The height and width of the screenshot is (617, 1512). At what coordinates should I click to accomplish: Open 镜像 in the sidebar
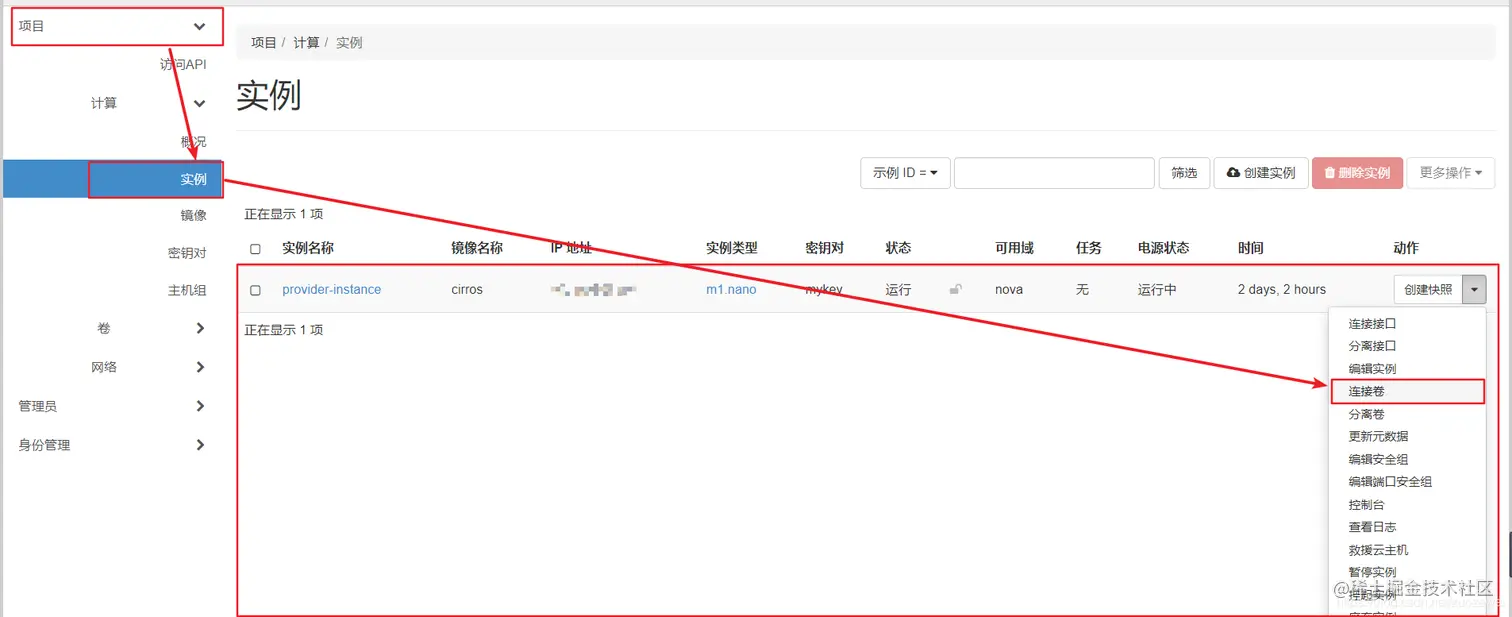[x=193, y=215]
